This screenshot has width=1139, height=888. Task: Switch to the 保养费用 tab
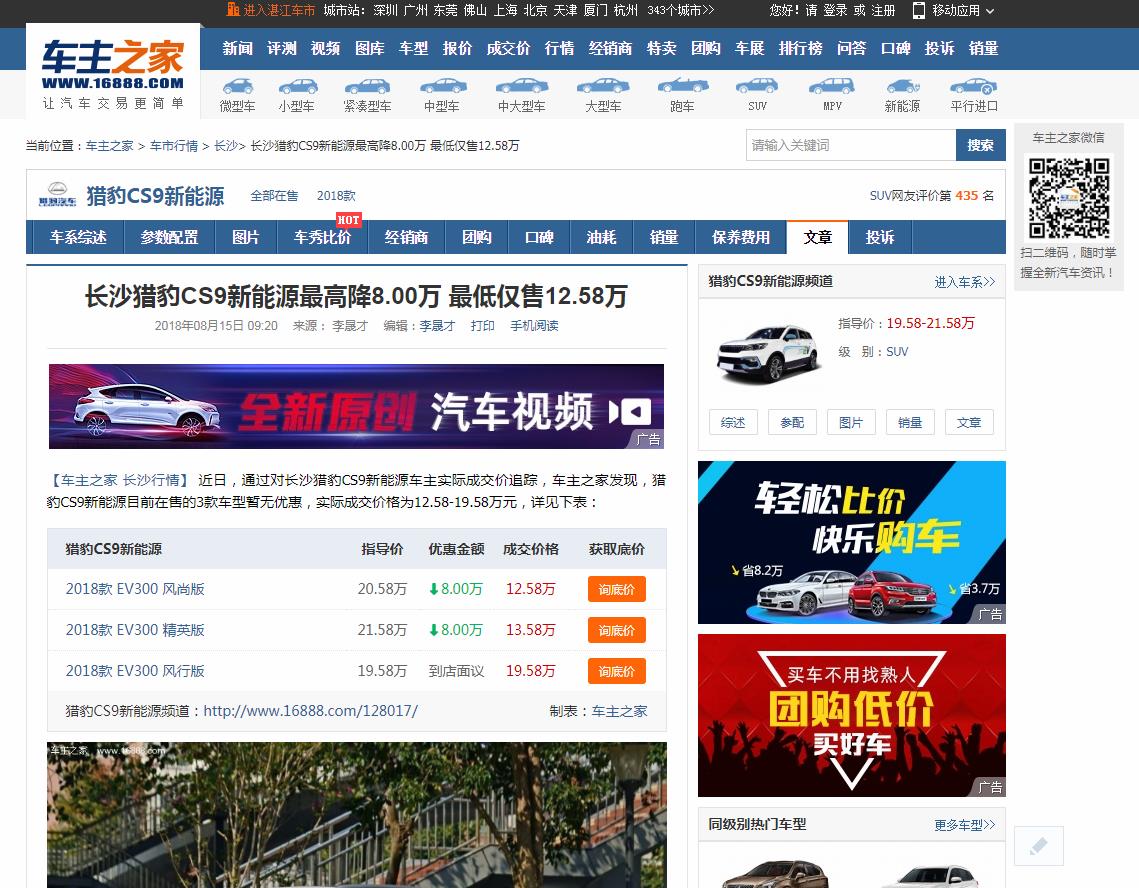click(740, 237)
